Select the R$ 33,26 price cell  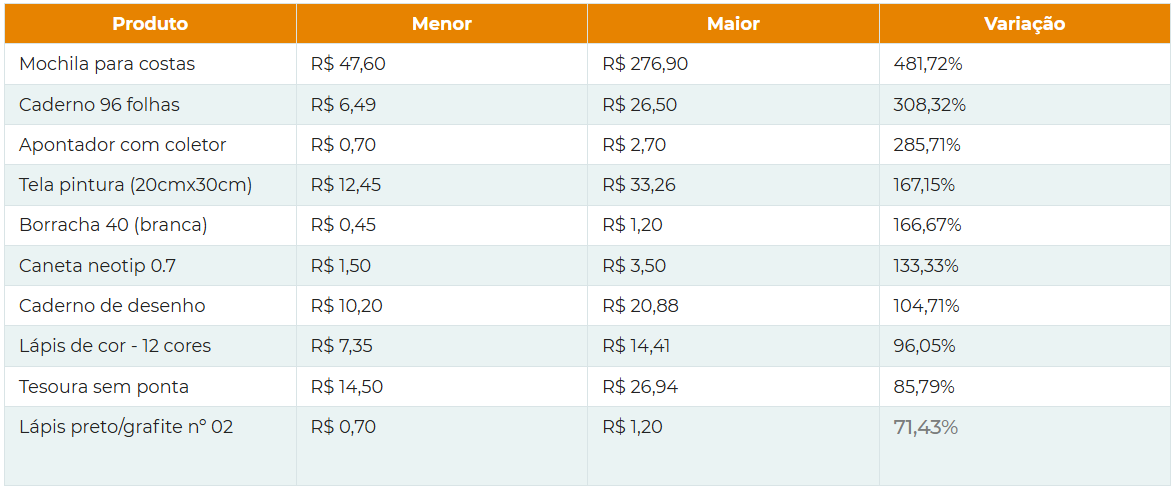point(640,185)
